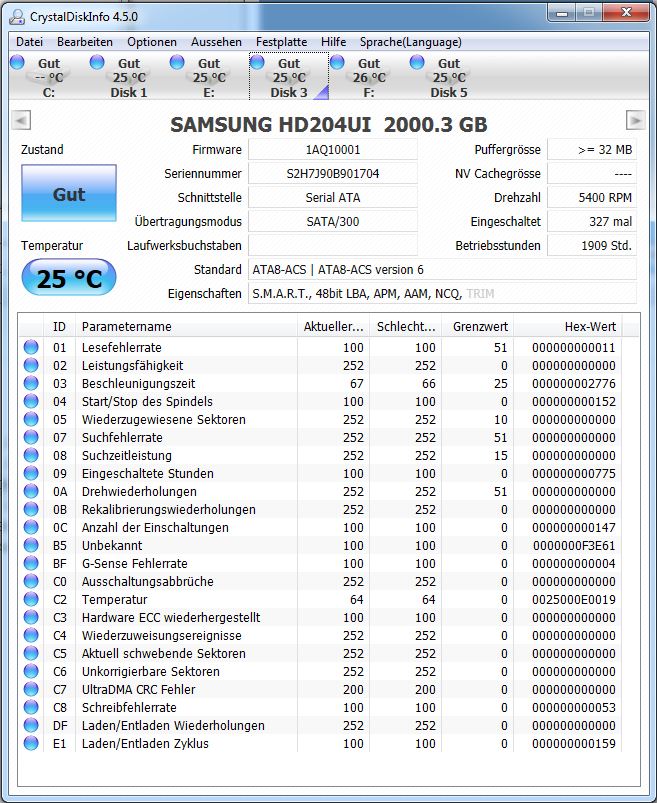Open the Aussehen menu
The image size is (657, 803).
point(216,42)
